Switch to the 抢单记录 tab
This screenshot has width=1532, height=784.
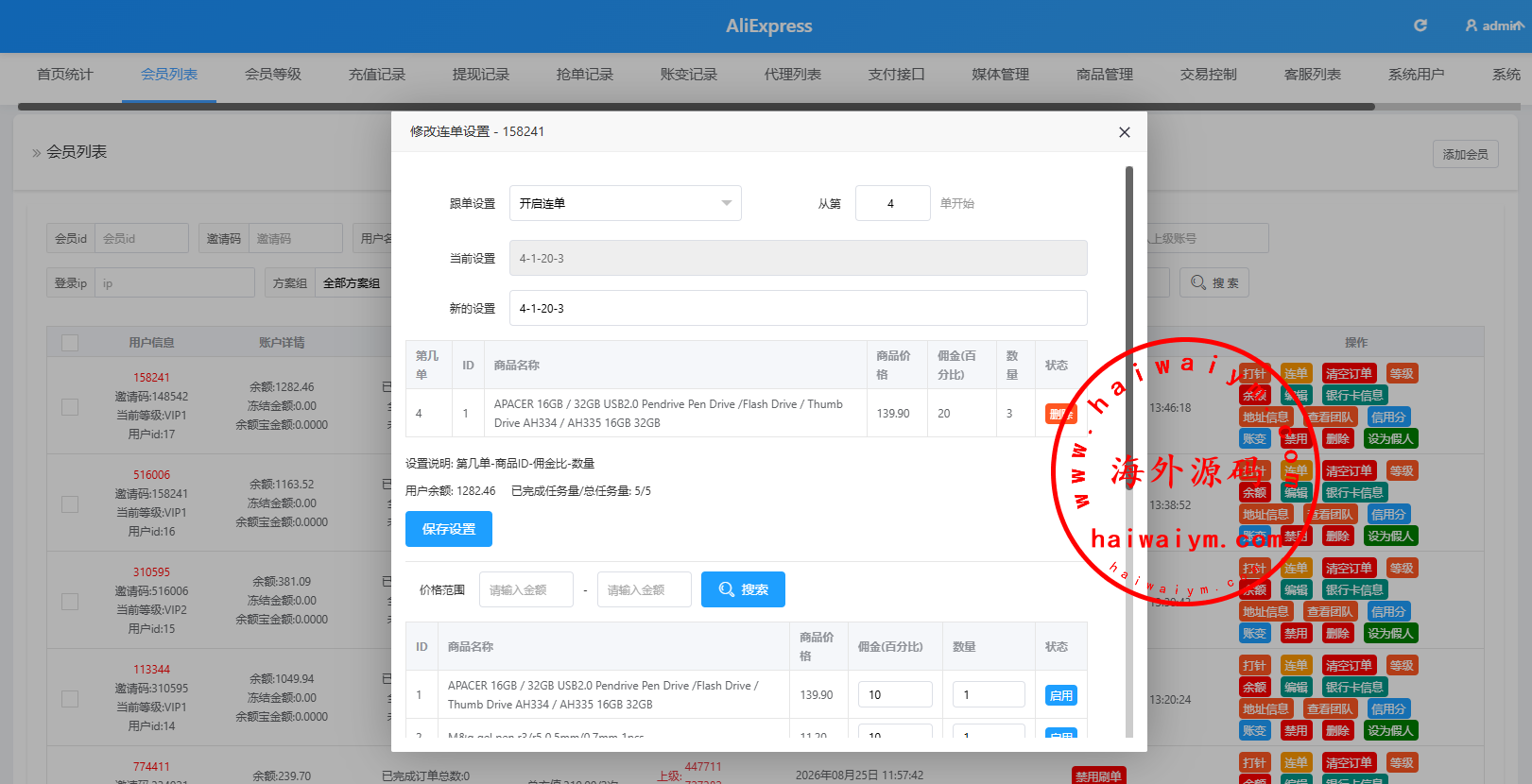tap(585, 75)
